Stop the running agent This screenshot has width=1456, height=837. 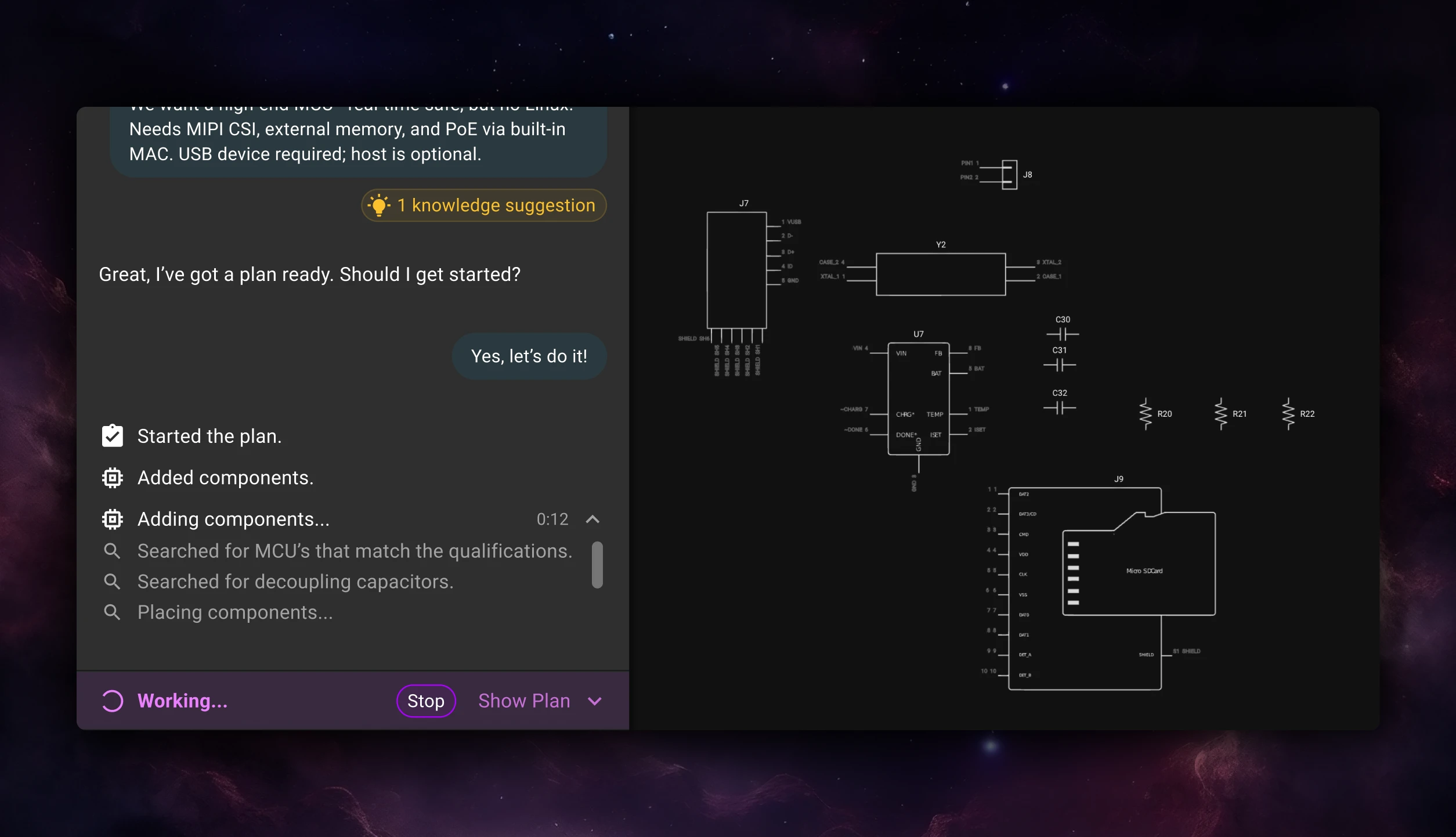(x=426, y=701)
